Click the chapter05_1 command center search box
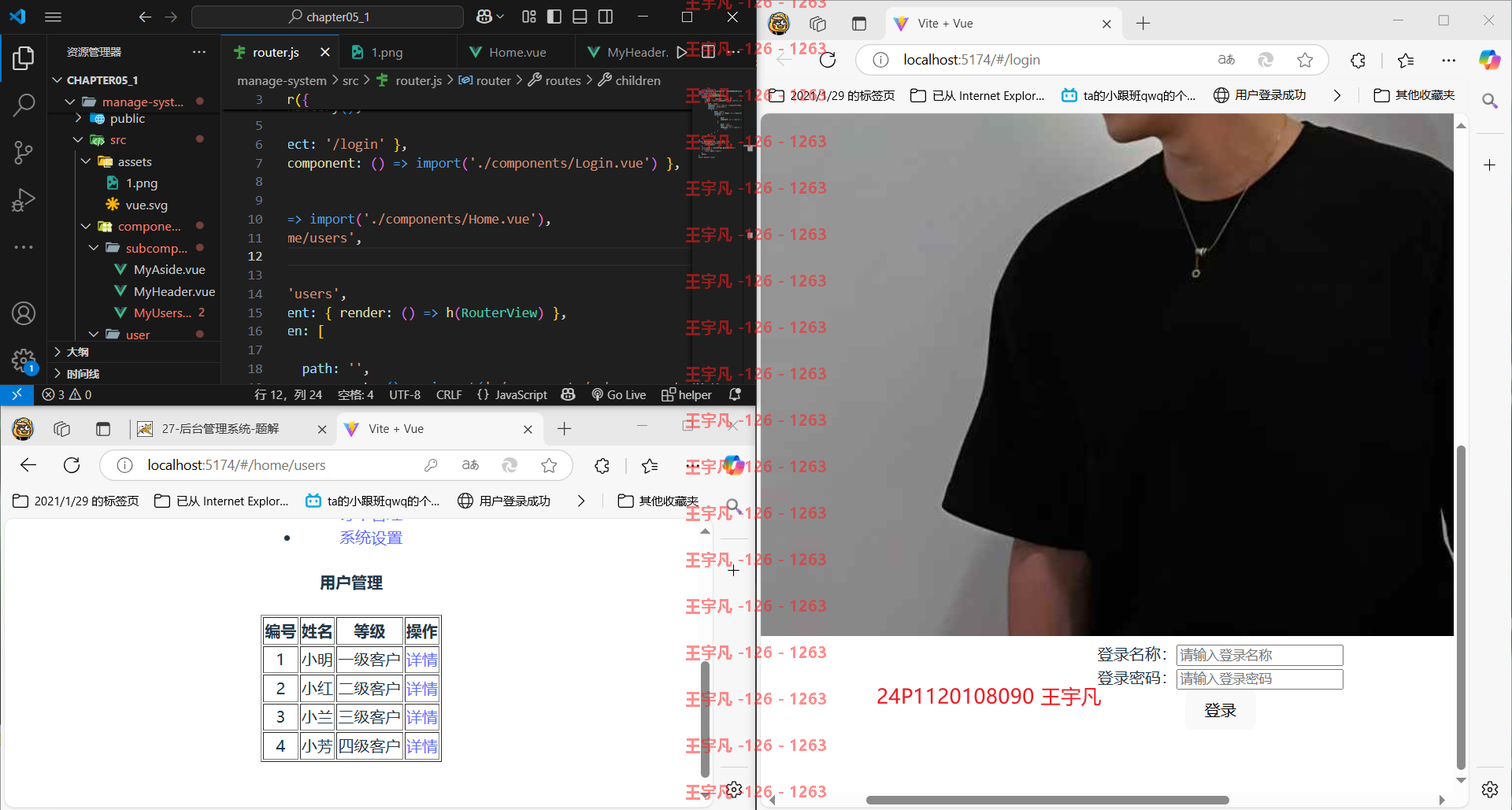The image size is (1512, 810). 328,17
